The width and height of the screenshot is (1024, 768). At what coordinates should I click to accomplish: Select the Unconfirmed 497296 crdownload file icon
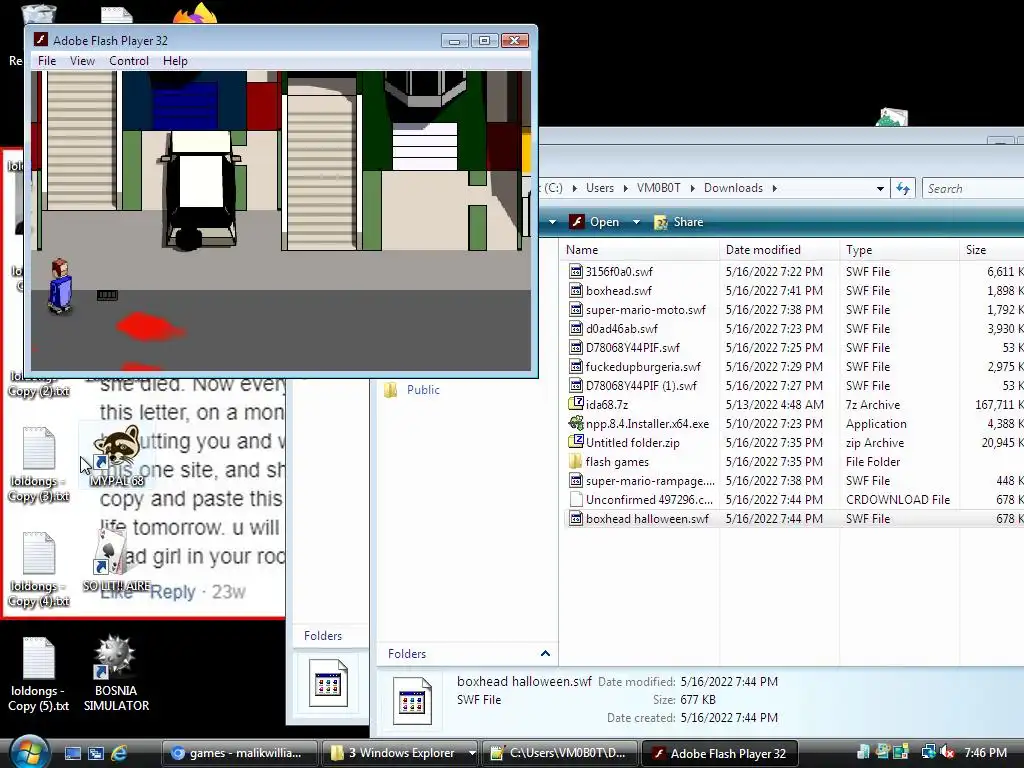click(575, 499)
